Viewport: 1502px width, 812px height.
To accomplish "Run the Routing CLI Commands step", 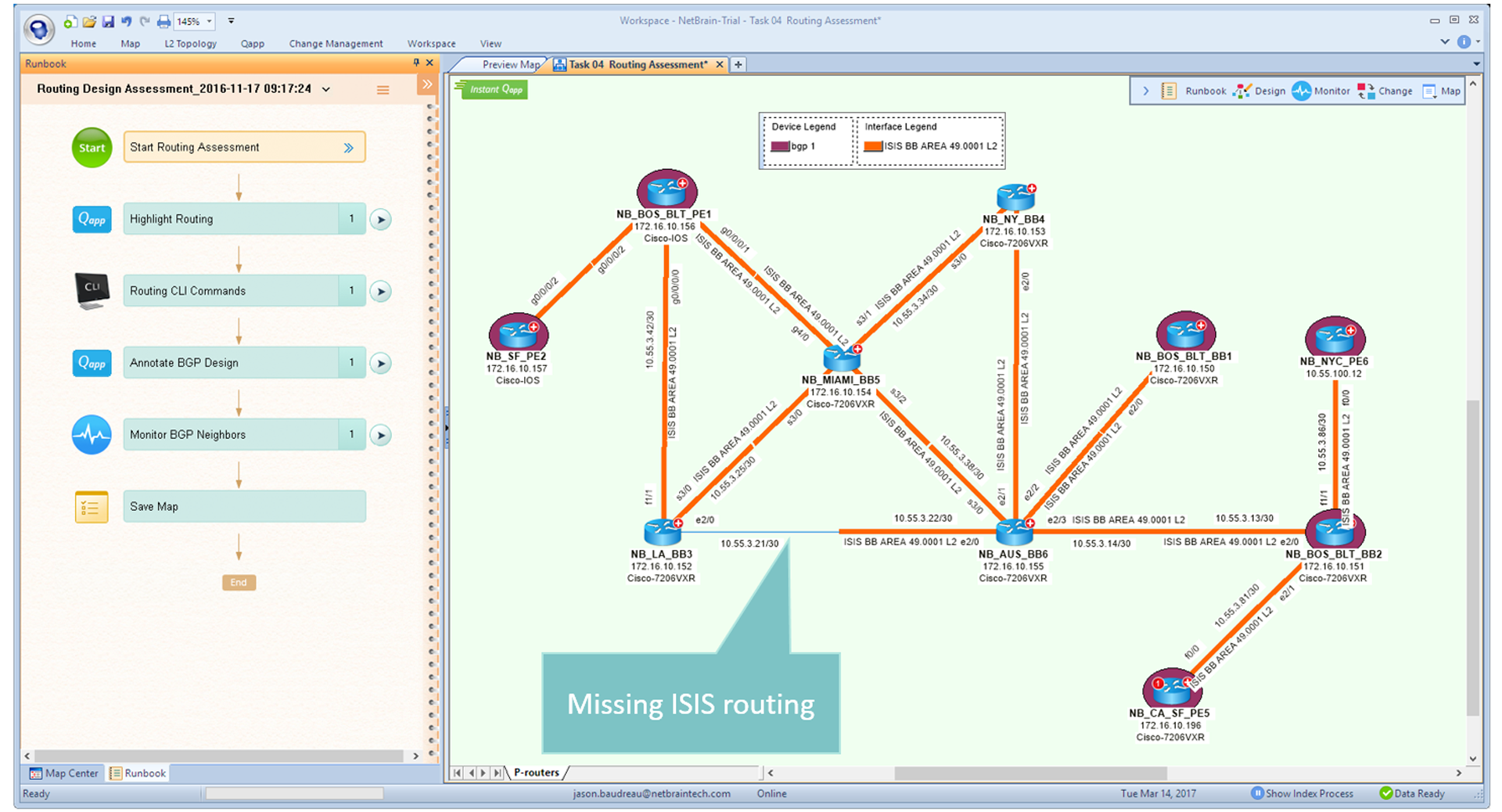I will point(381,292).
